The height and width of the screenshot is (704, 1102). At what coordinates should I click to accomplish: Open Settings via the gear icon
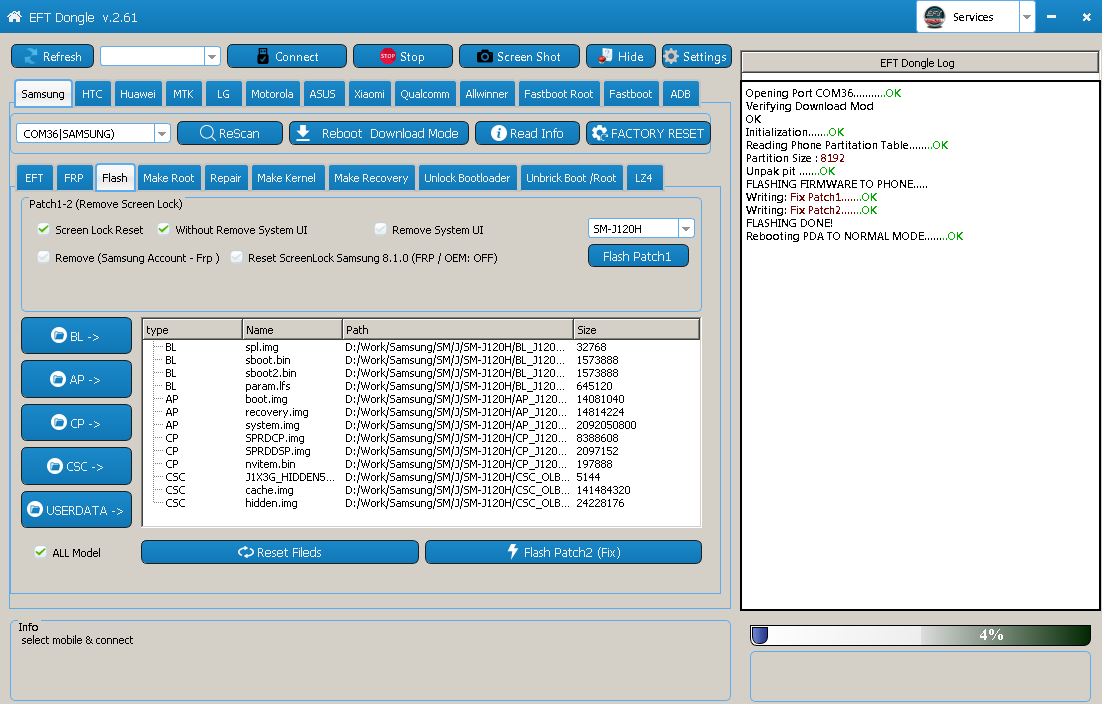tap(671, 56)
